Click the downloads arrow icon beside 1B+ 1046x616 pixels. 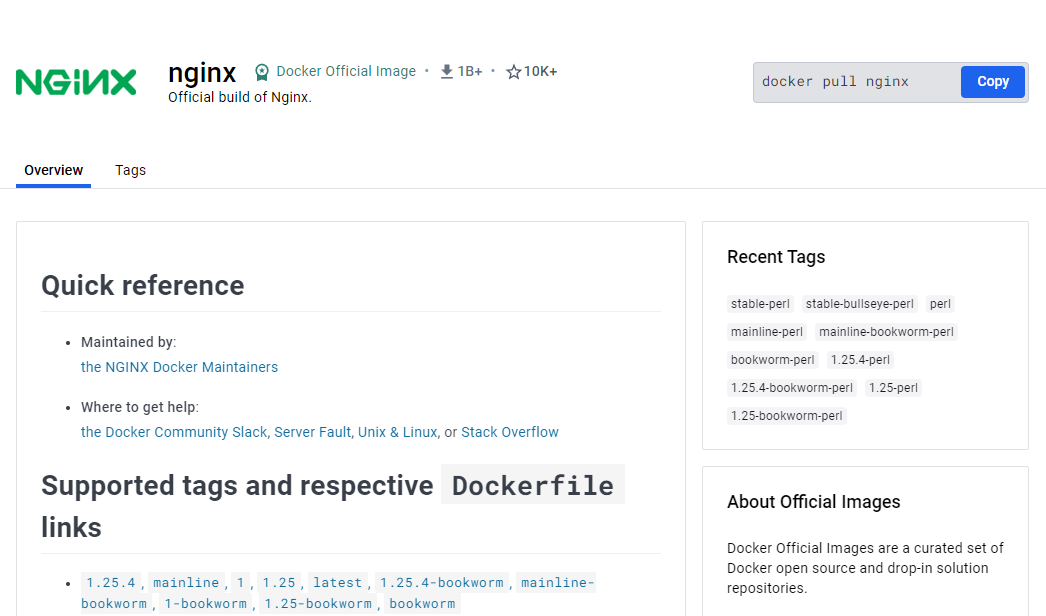[x=447, y=71]
